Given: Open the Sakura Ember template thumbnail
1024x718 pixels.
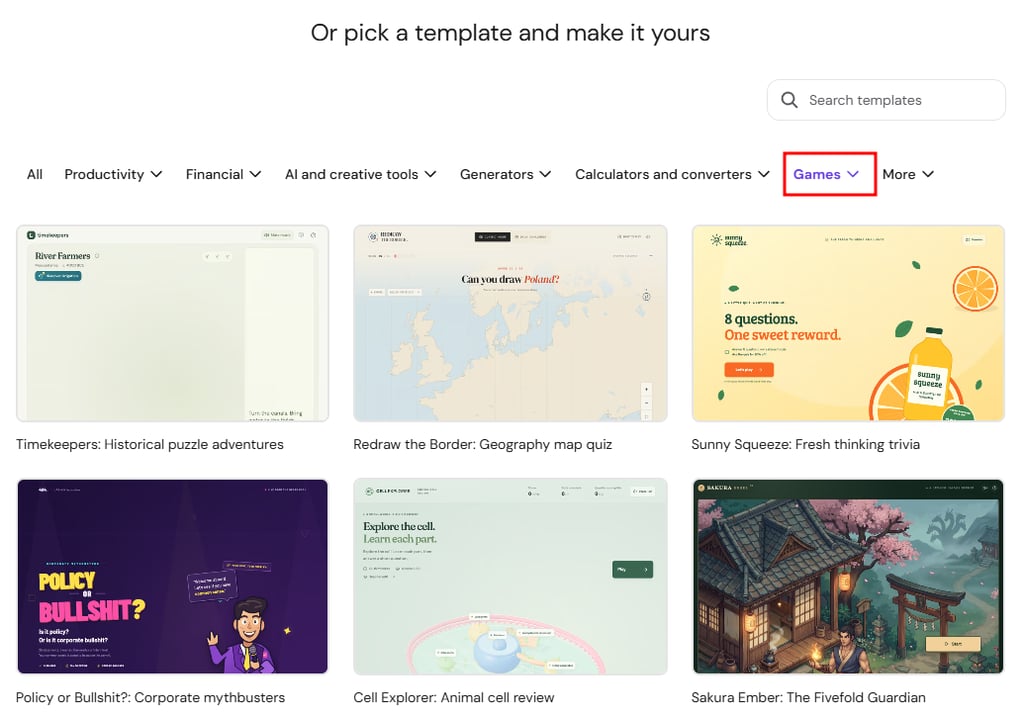Looking at the screenshot, I should pos(848,576).
